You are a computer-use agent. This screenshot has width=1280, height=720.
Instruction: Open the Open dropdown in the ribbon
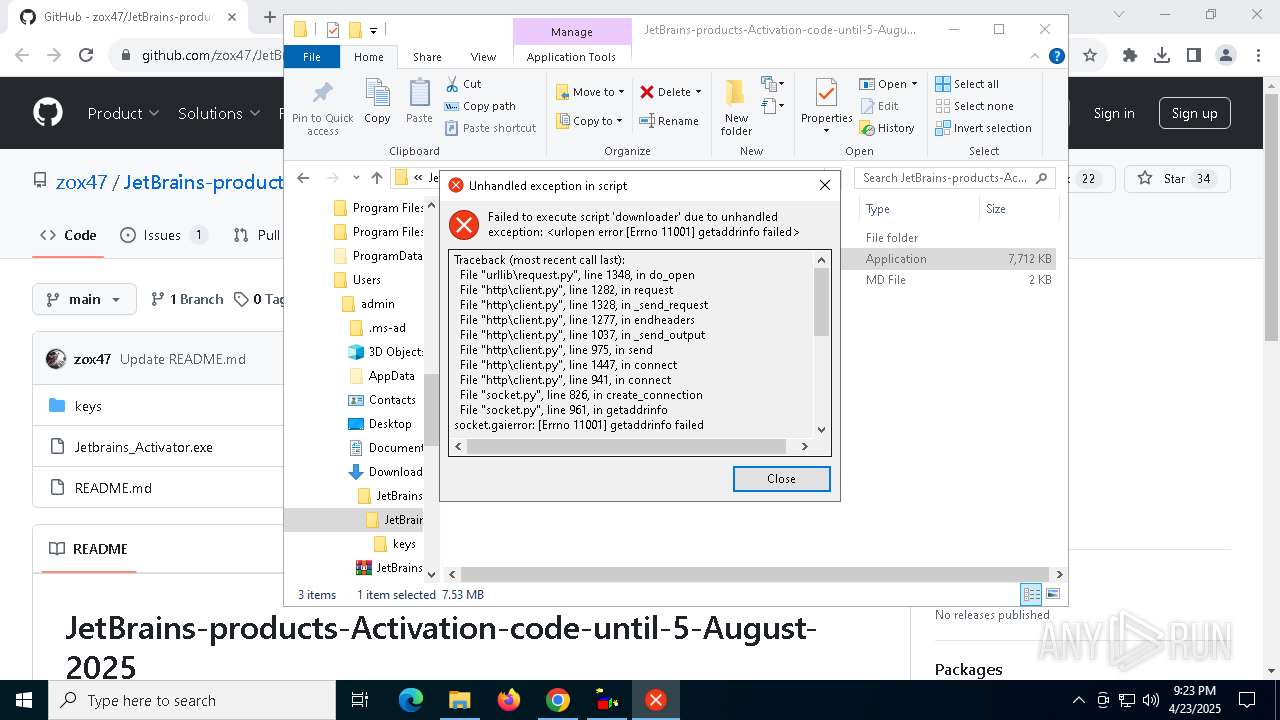[888, 84]
